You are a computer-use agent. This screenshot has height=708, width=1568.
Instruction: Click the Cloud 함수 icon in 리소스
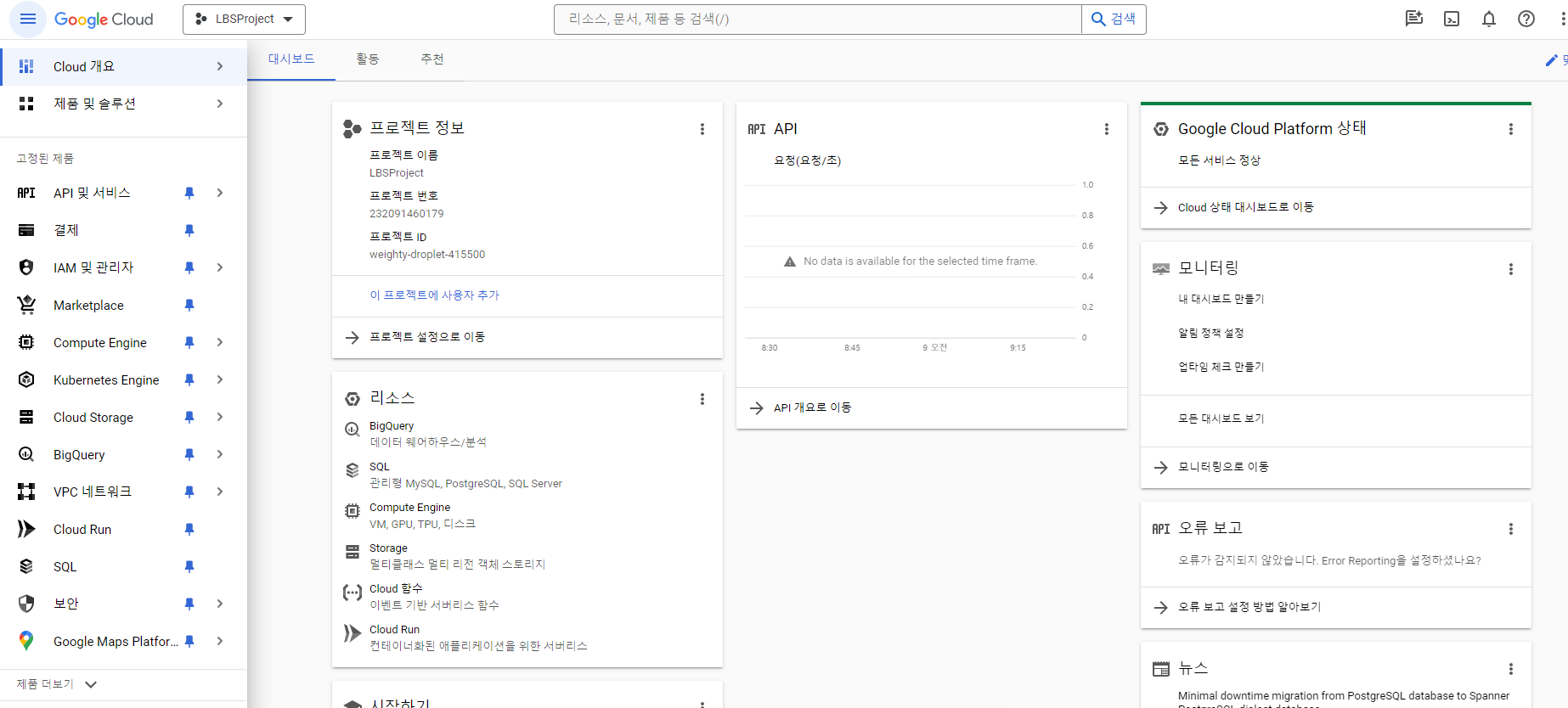[x=352, y=593]
